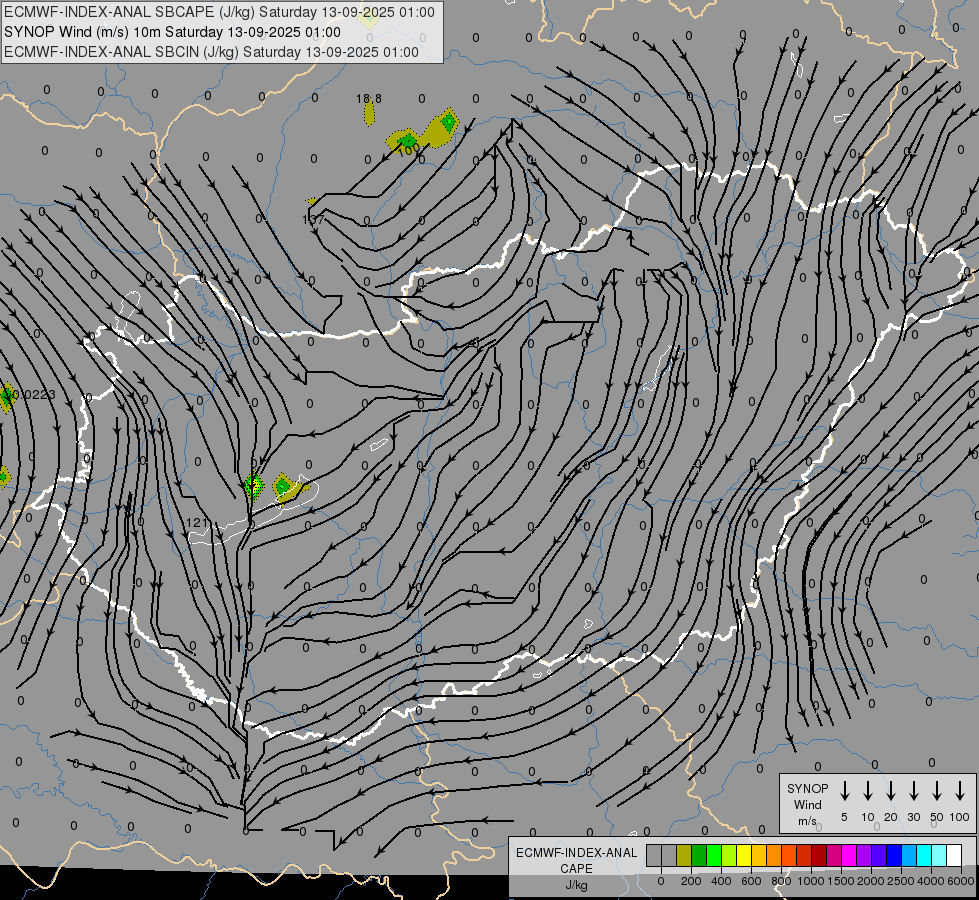This screenshot has height=900, width=979.
Task: Click the 0.0223 value label on map
Action: point(34,394)
